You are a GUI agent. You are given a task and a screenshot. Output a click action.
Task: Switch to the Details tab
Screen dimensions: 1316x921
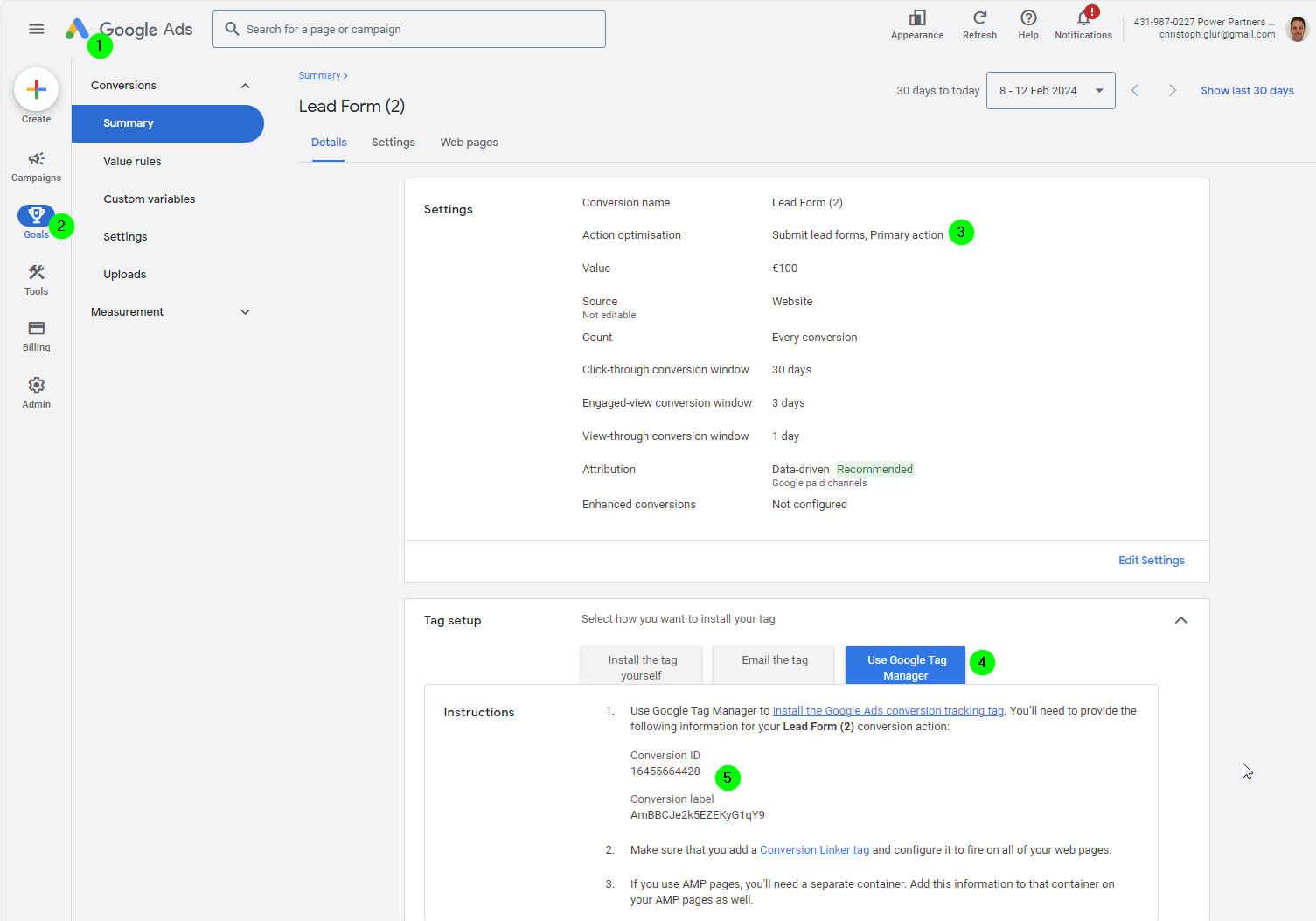pos(329,143)
